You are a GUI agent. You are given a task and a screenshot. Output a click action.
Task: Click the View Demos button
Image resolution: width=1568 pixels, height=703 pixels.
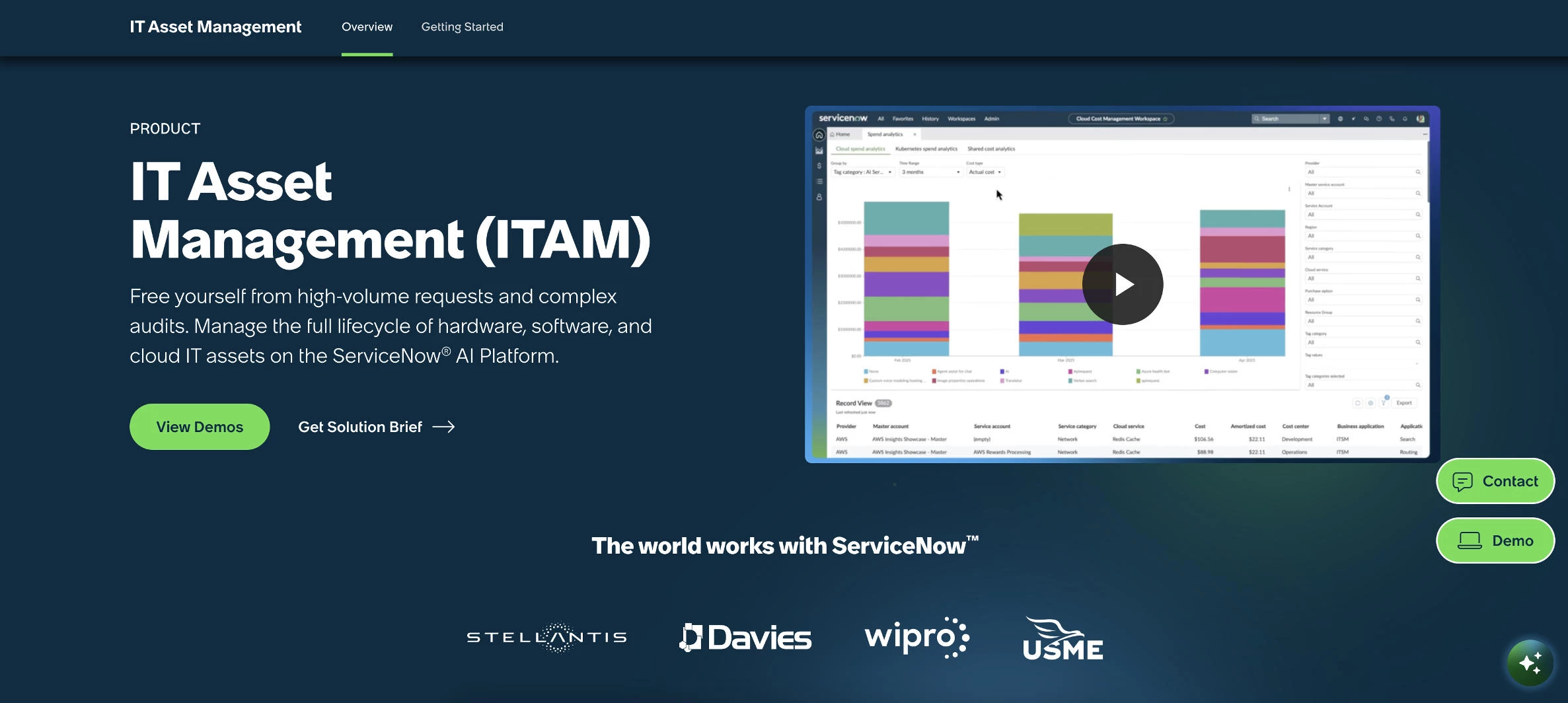point(200,427)
